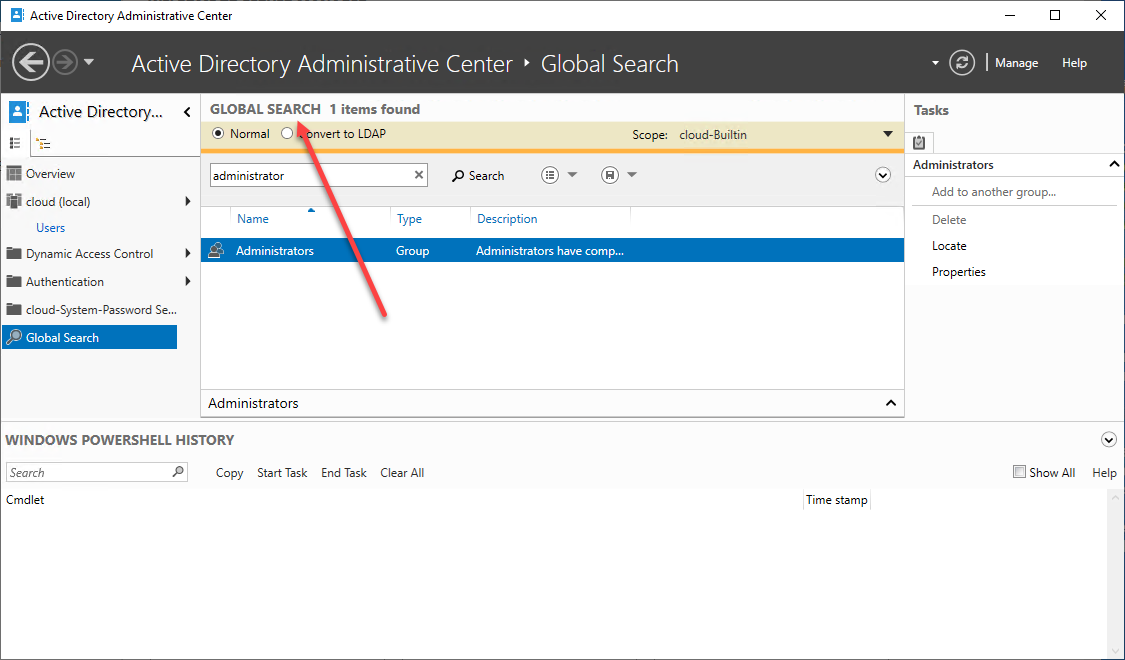
Task: Switch to list view tab icon
Action: pos(15,143)
